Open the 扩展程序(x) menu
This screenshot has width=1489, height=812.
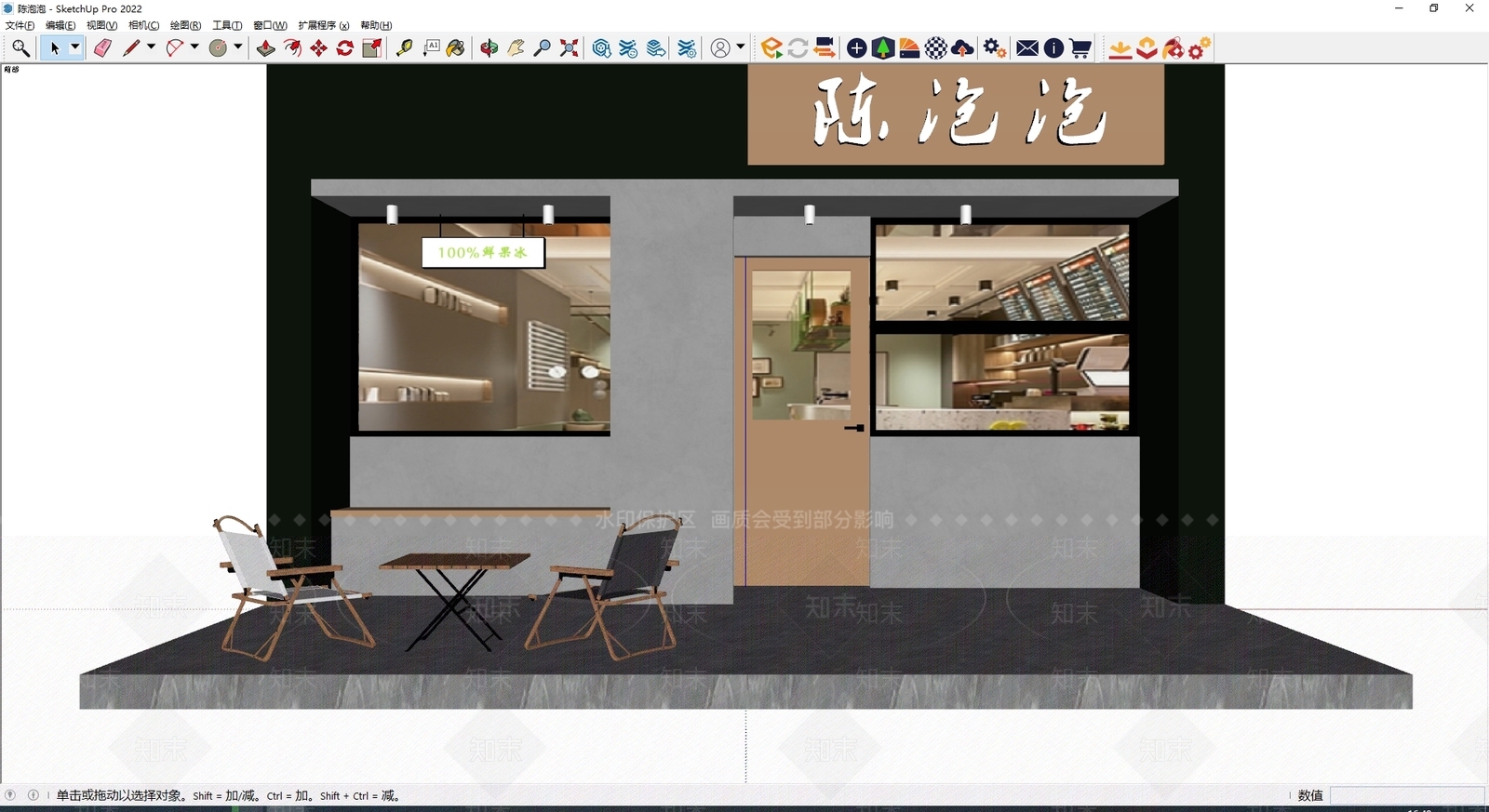(x=323, y=25)
